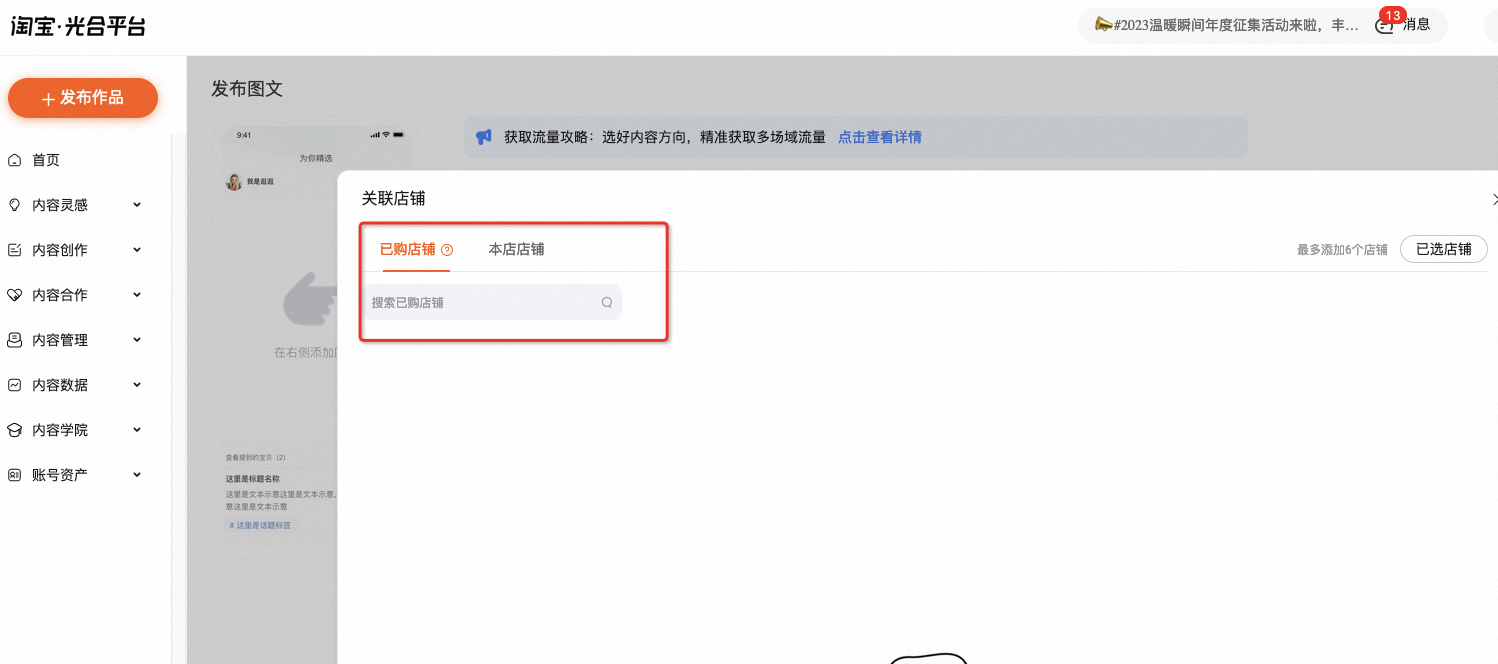Click the # 这里是话题标签 tag

click(x=261, y=525)
